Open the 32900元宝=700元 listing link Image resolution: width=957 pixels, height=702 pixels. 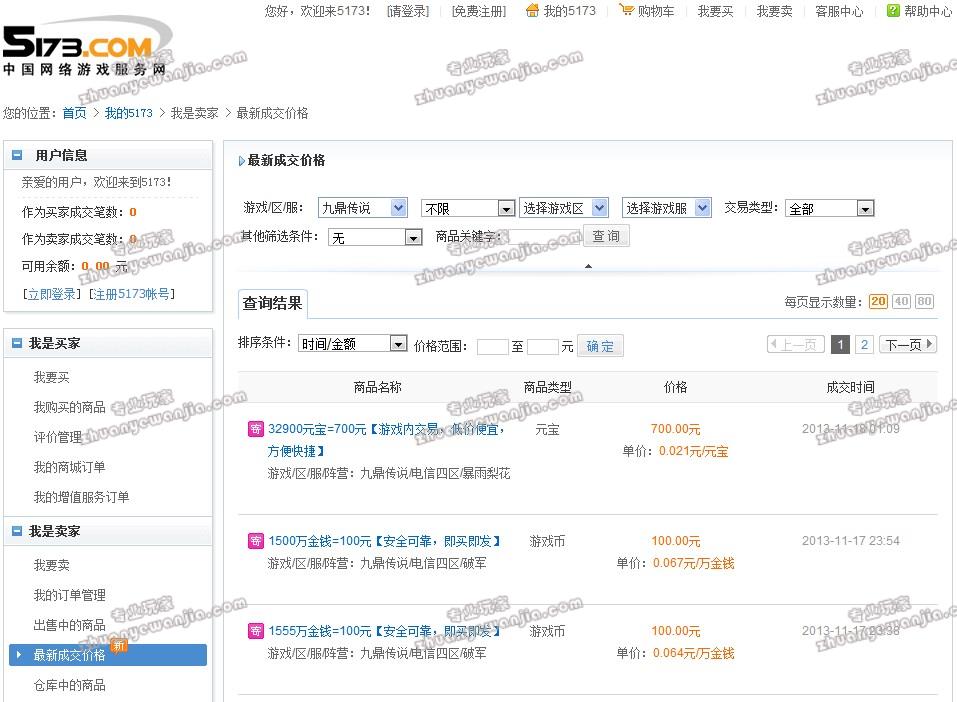click(387, 440)
